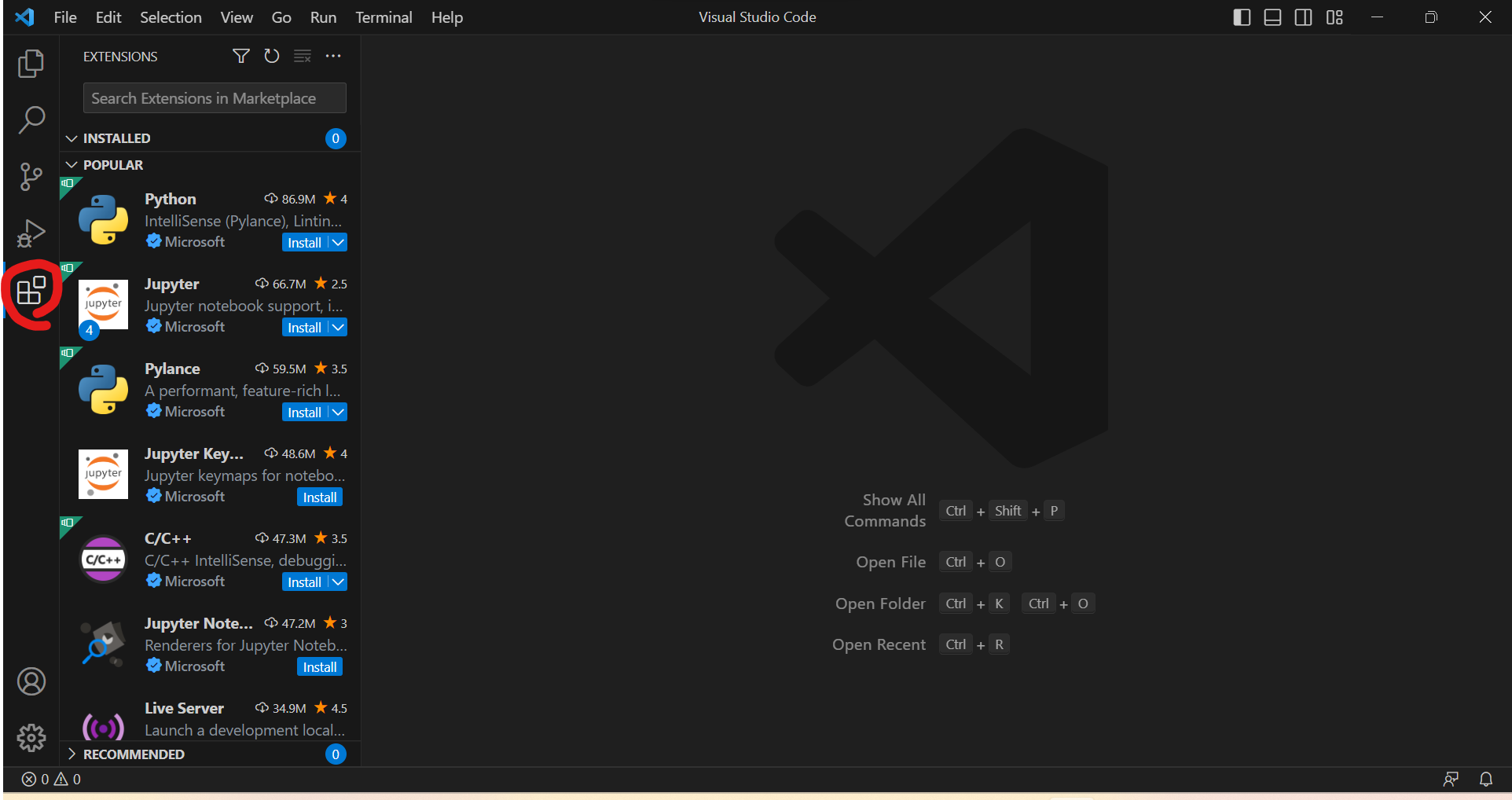The image size is (1512, 800).
Task: Open the Help menu
Action: pos(447,17)
